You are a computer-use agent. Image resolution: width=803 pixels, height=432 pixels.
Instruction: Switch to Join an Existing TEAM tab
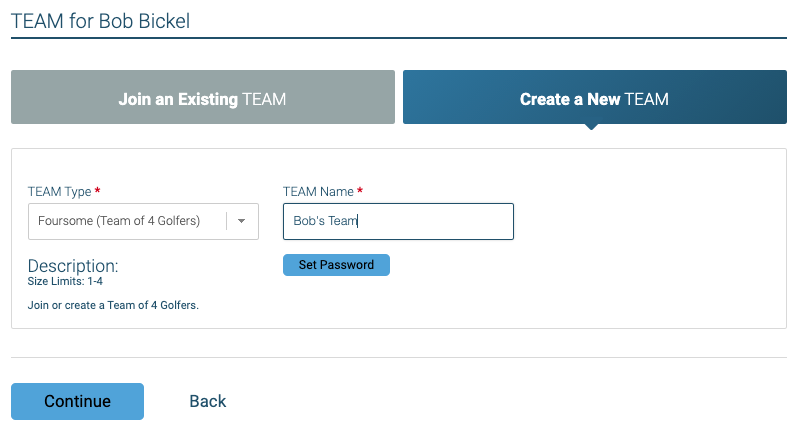click(202, 97)
